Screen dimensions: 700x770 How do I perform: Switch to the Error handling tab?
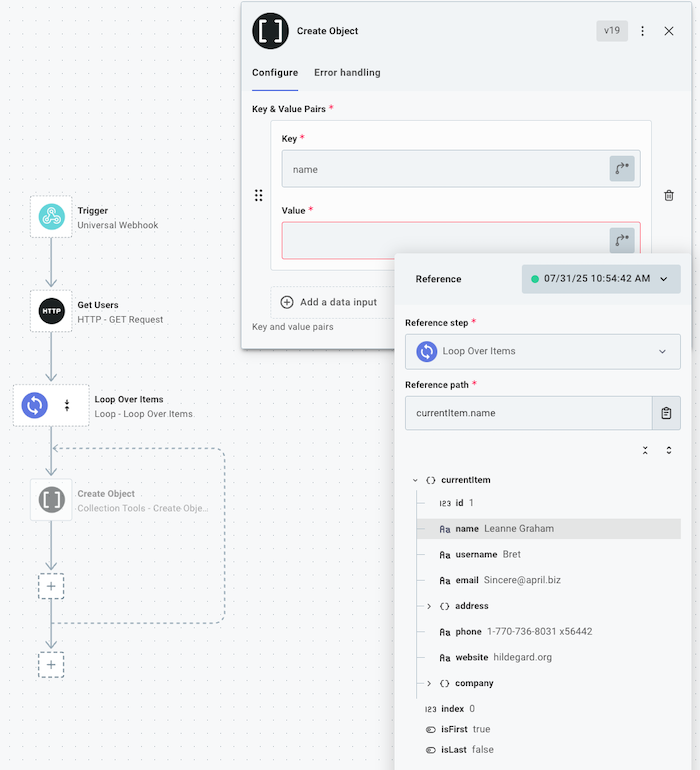(x=347, y=73)
